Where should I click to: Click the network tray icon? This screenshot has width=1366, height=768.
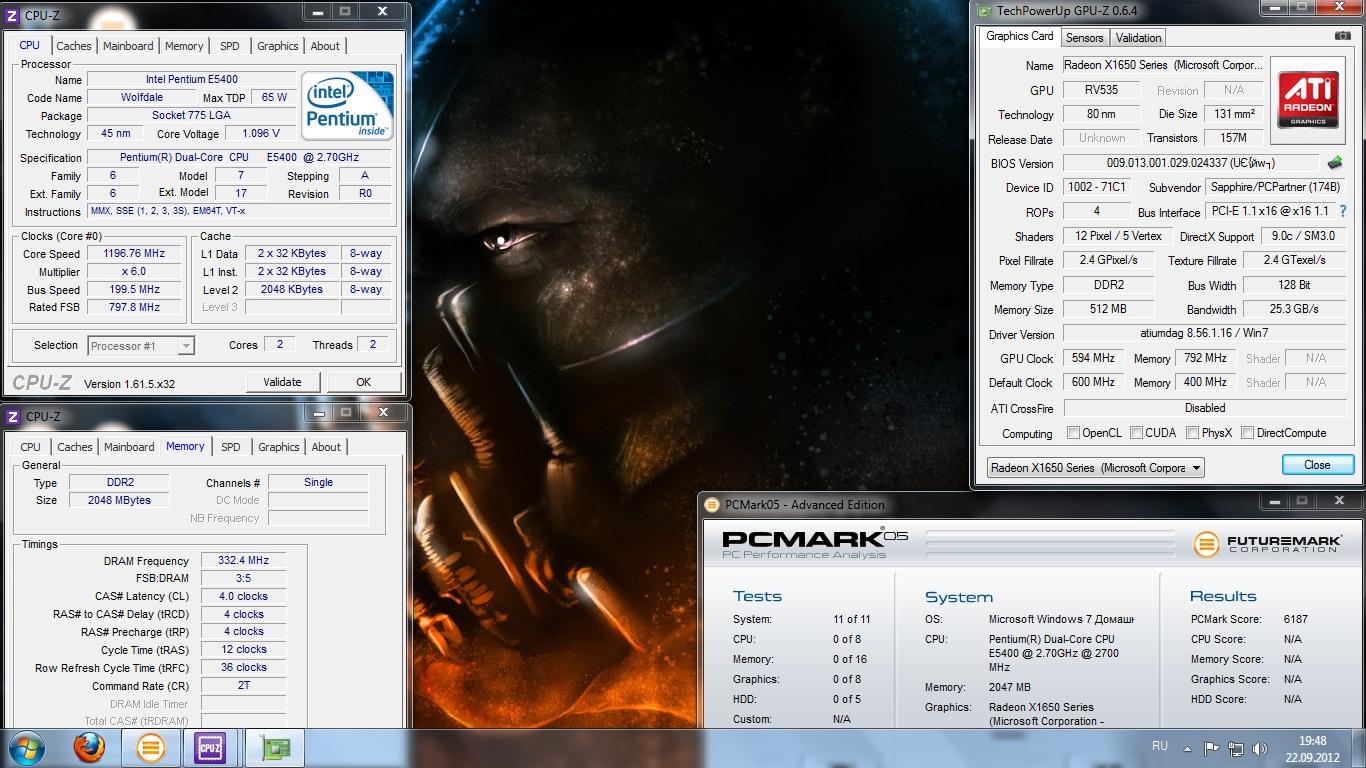pyautogui.click(x=1236, y=748)
